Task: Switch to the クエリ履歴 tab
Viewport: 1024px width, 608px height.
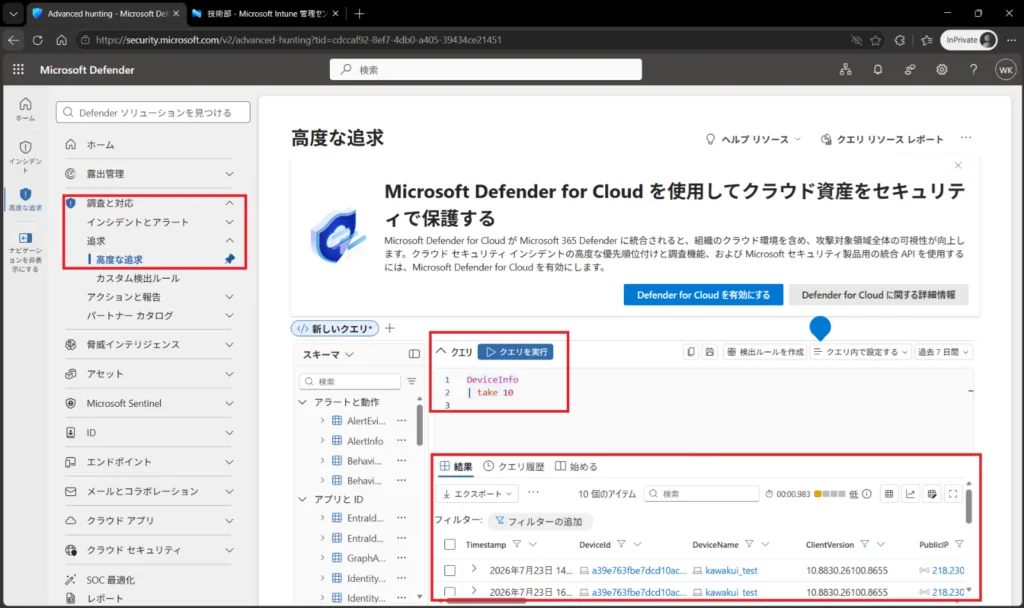Action: 514,466
